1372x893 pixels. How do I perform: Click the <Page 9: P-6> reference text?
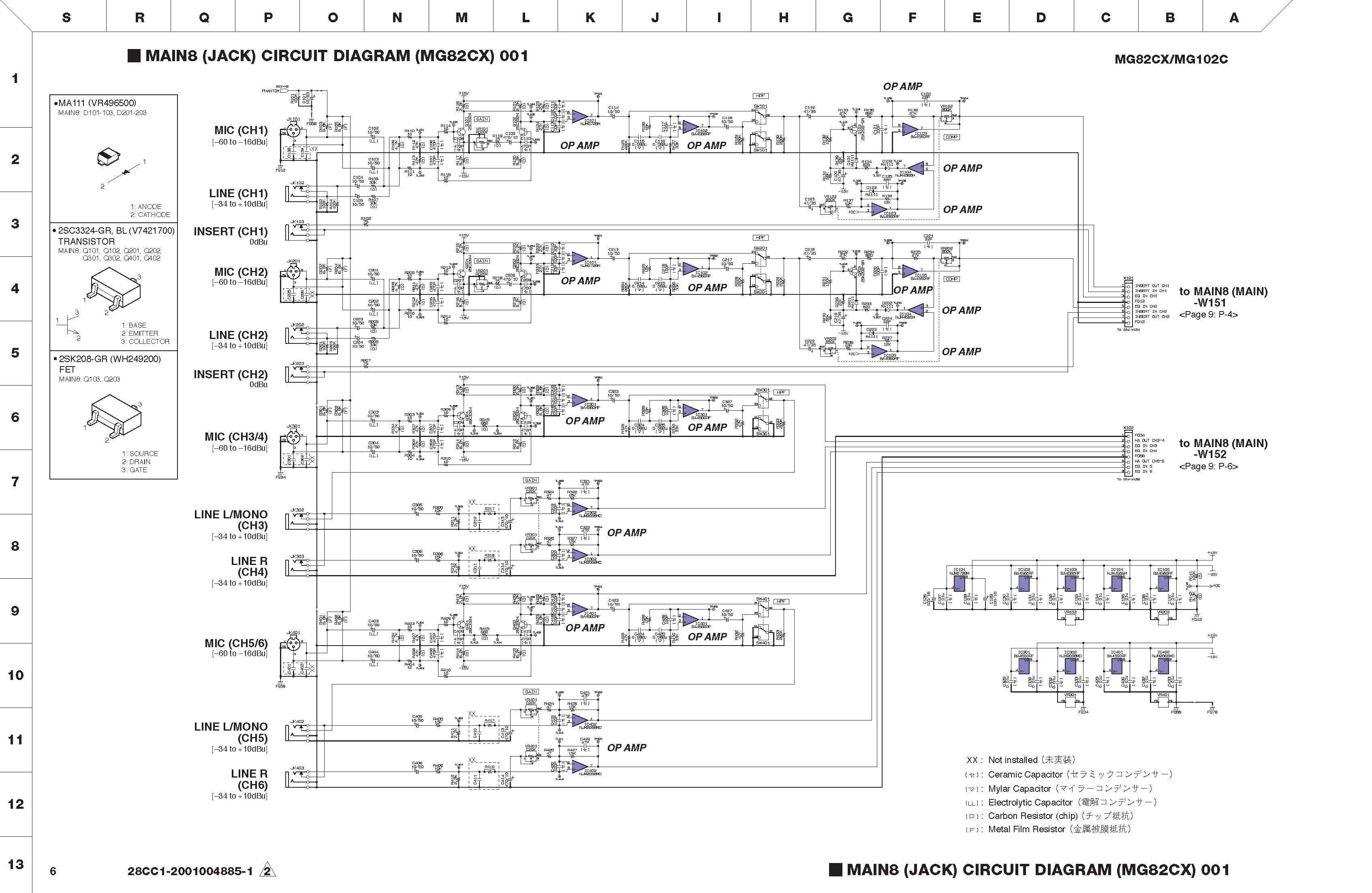tap(1208, 466)
